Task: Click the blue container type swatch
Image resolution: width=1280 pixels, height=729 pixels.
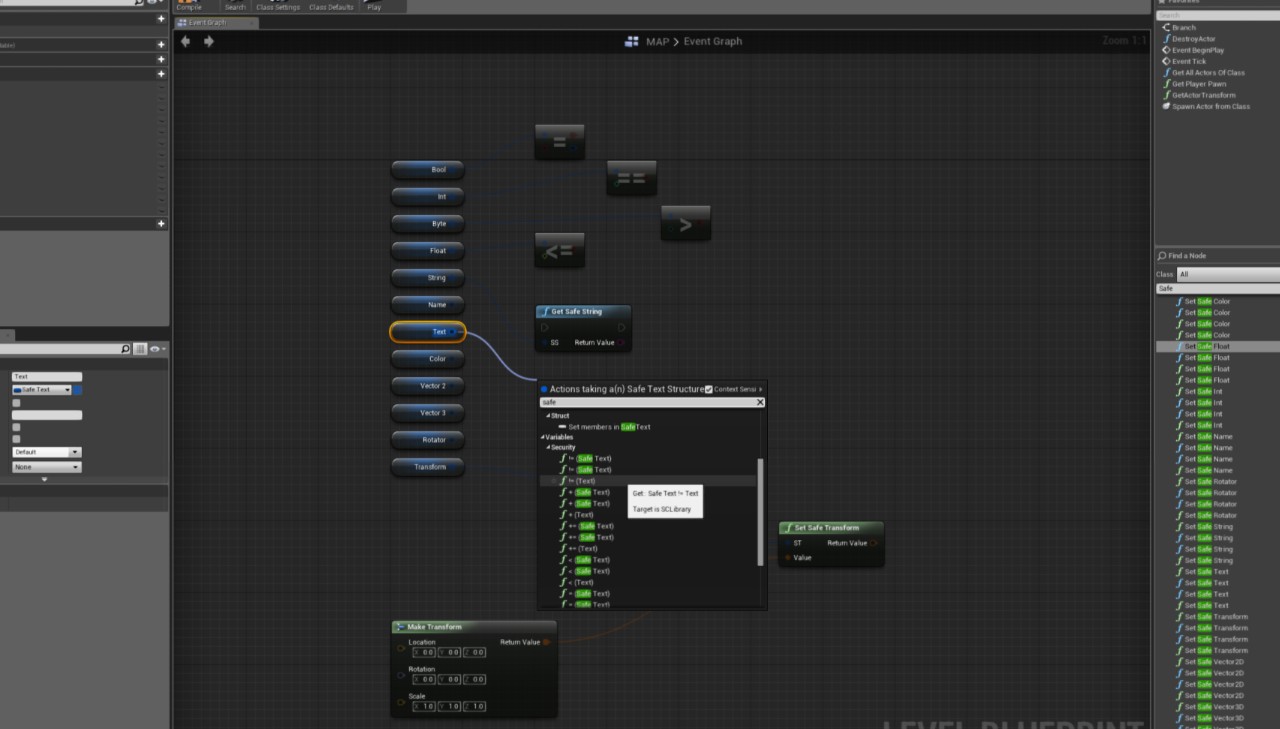Action: 78,390
